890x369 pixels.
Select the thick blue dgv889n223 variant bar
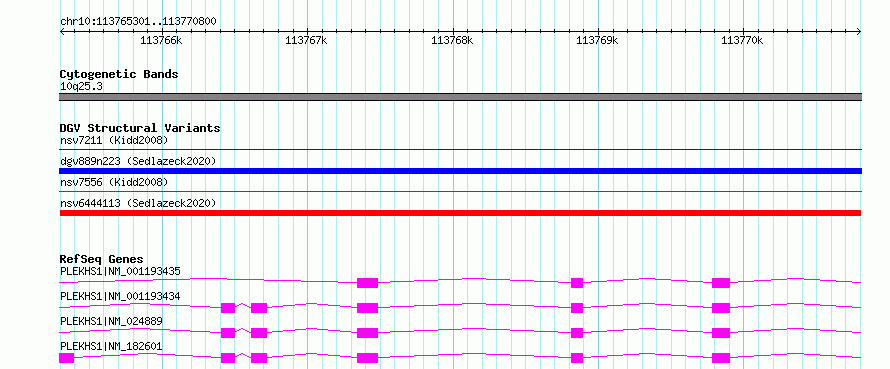[460, 171]
